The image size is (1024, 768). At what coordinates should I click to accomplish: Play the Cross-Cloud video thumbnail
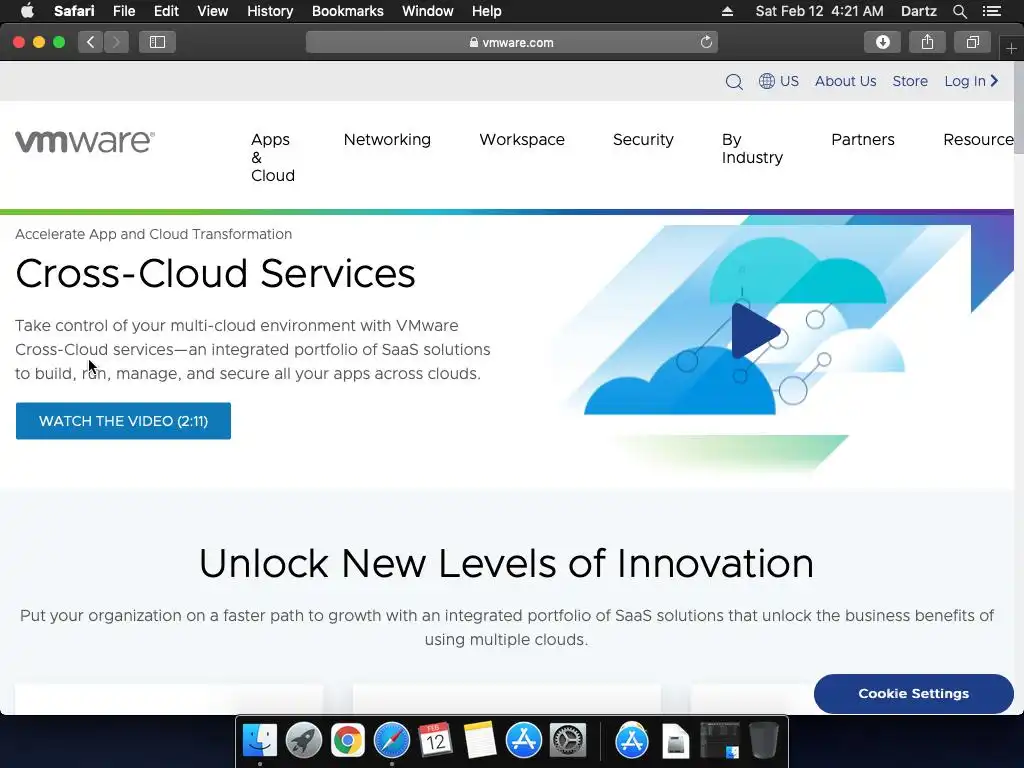[x=755, y=332]
